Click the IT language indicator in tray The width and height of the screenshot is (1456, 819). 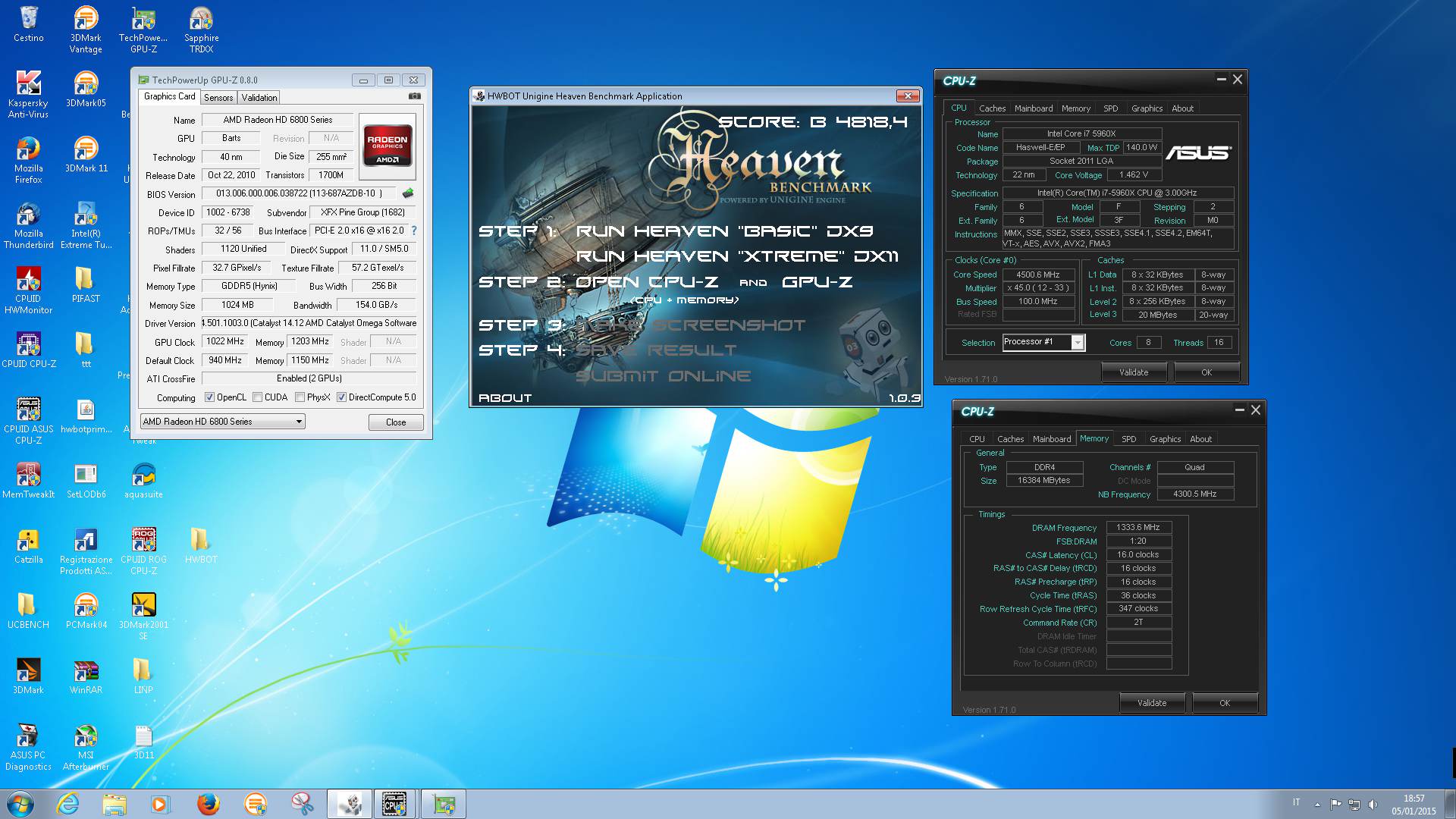[1296, 802]
